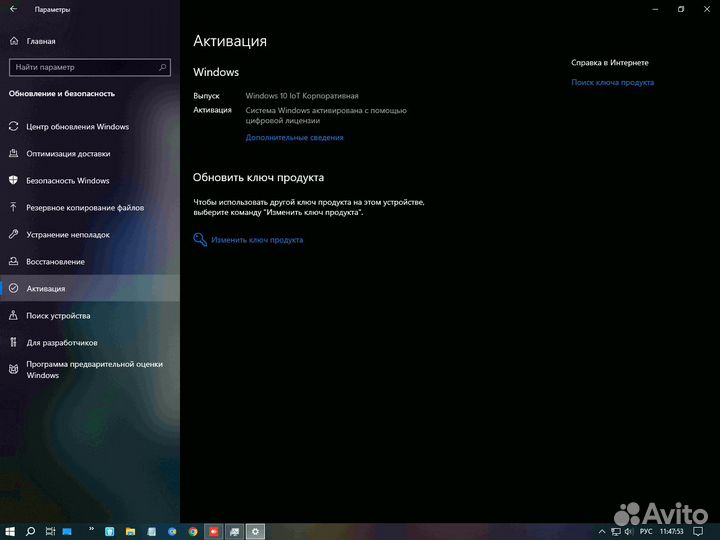Open Поиск устройства settings
Screen dimensions: 720x540
pyautogui.click(x=58, y=315)
